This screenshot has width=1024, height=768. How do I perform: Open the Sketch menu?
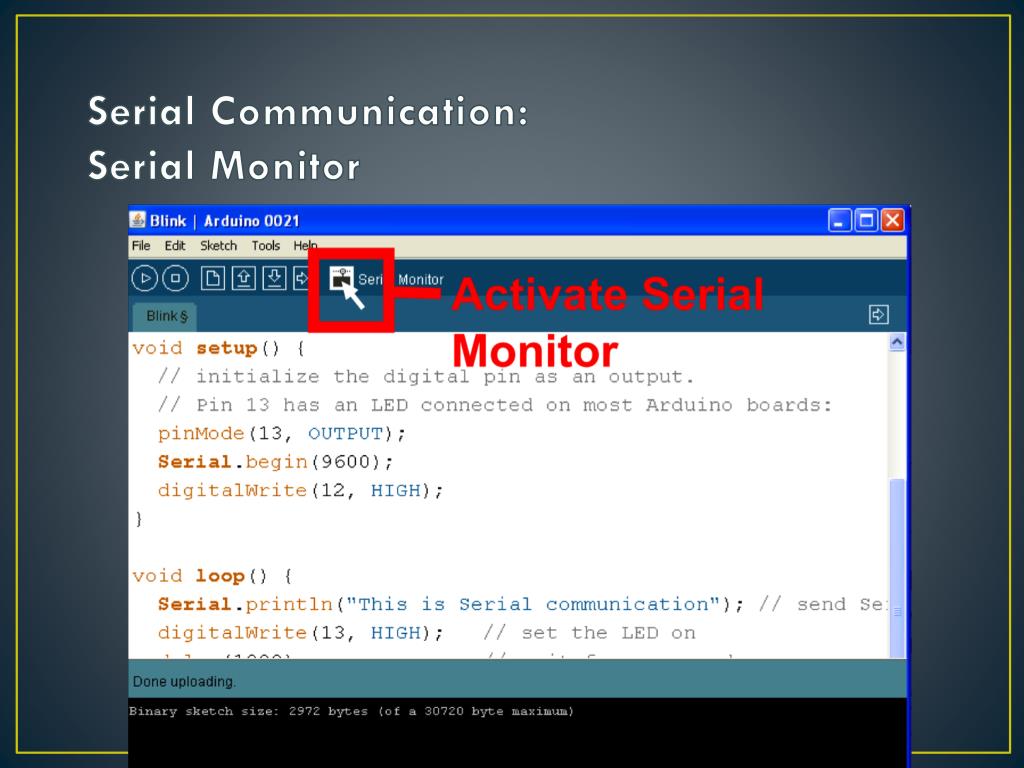point(218,246)
